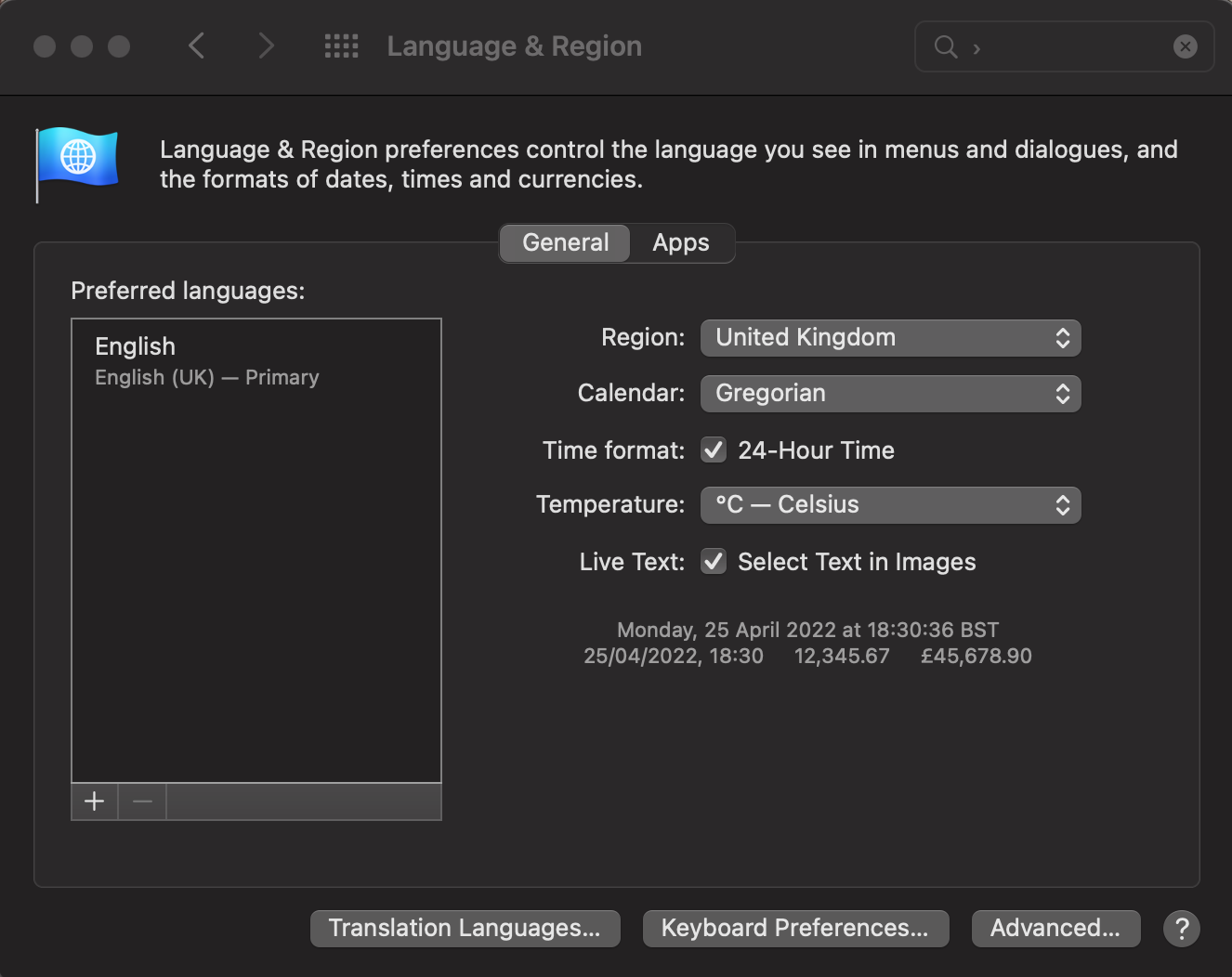Click the 'Language & Region' window title
This screenshot has height=977, width=1232.
tap(515, 46)
